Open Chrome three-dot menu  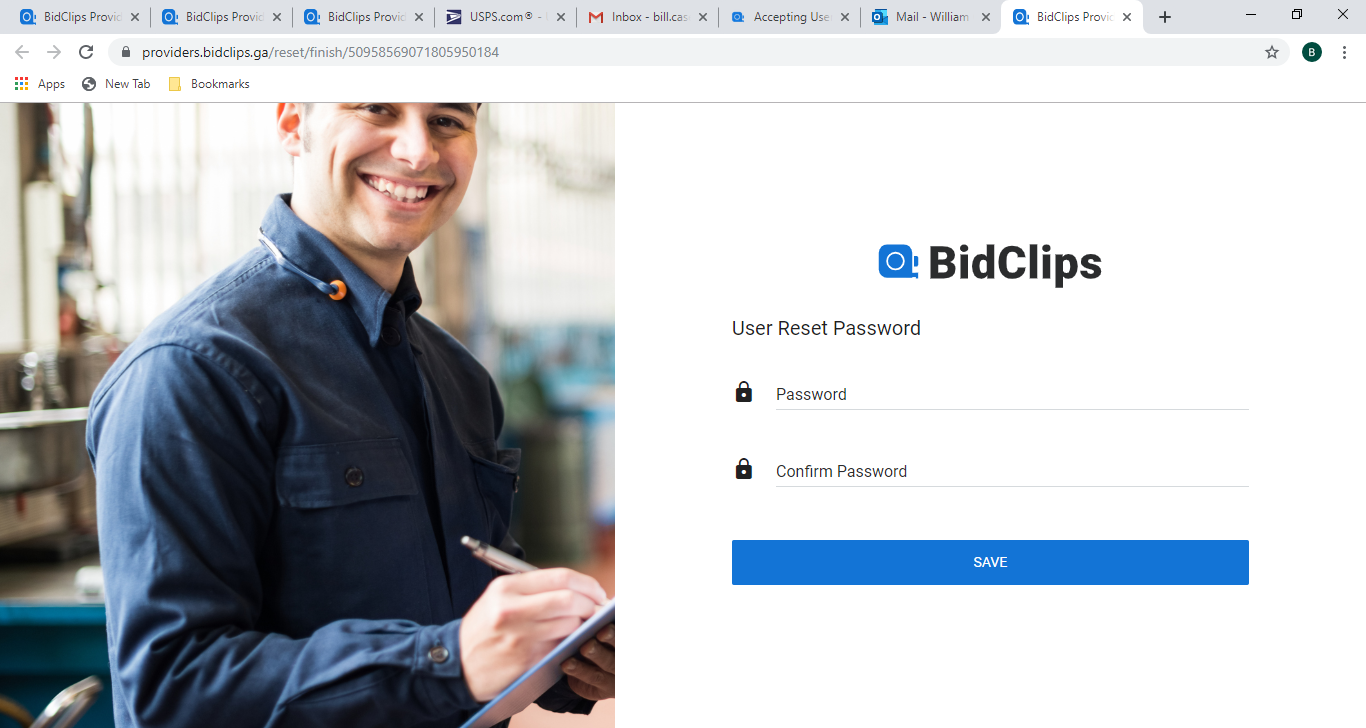click(x=1344, y=52)
